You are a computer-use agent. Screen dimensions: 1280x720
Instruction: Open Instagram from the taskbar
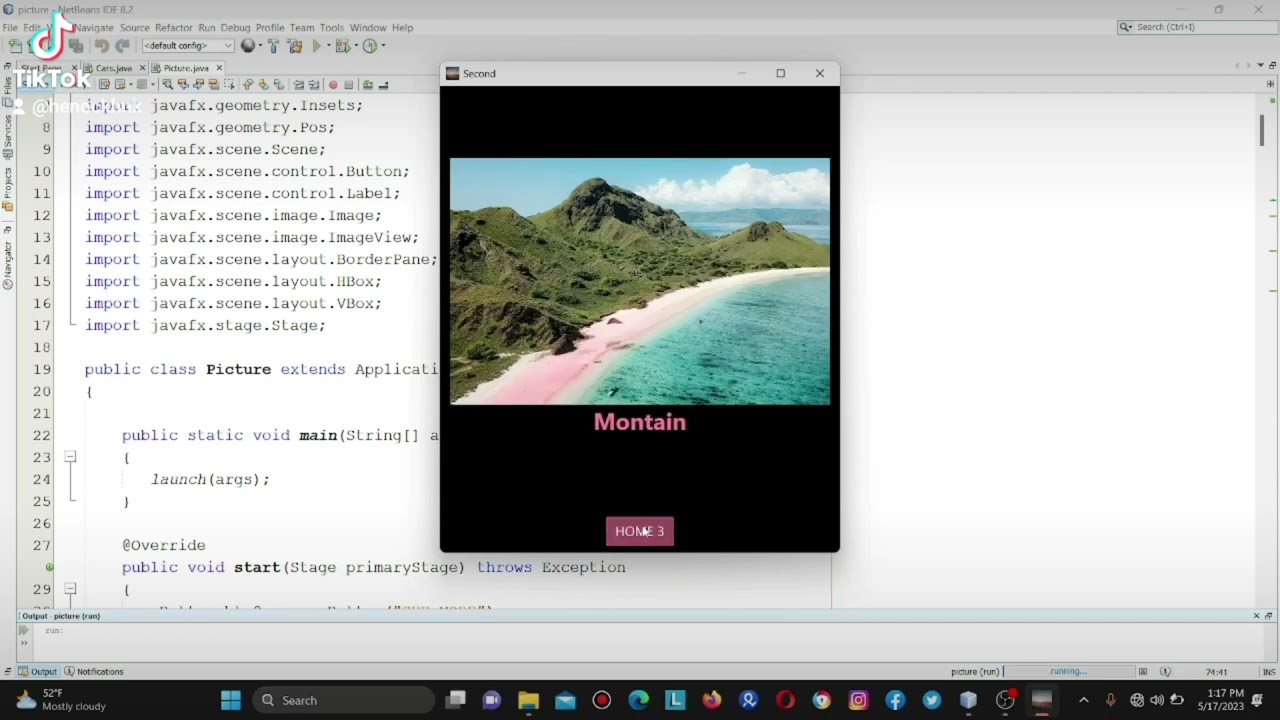pyautogui.click(x=858, y=700)
